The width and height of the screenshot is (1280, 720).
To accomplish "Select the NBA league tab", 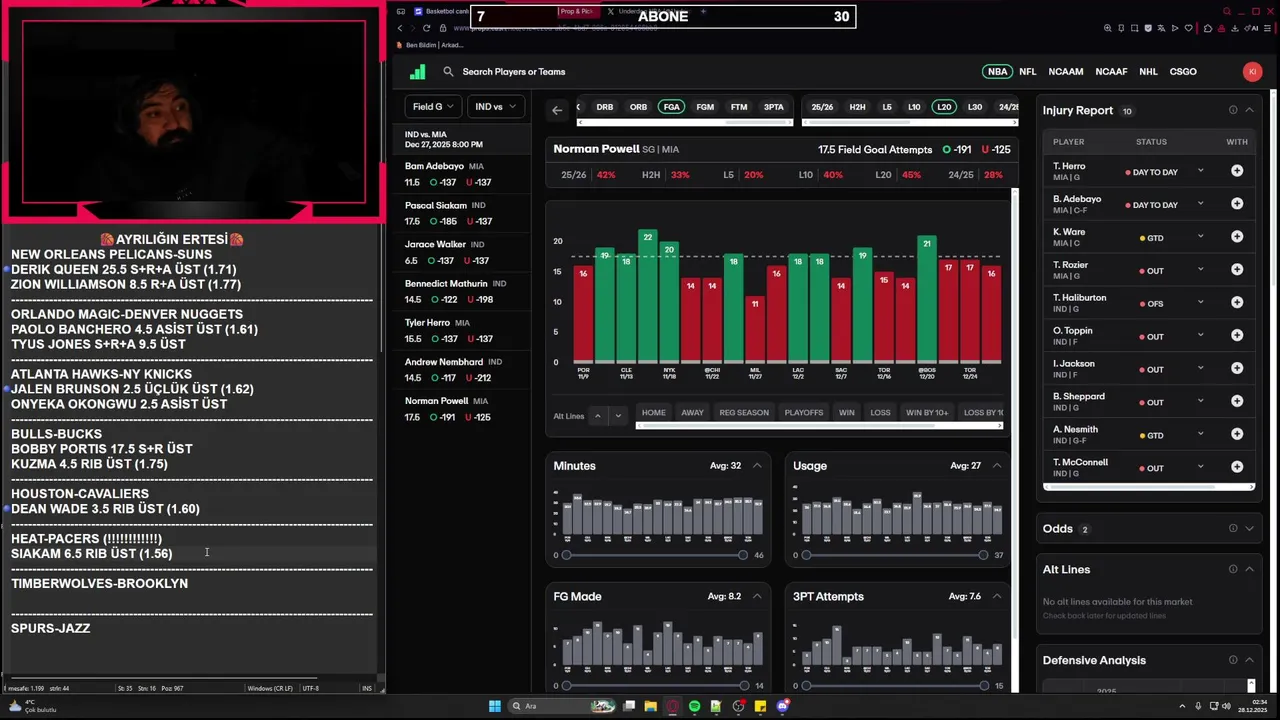I will [x=997, y=72].
